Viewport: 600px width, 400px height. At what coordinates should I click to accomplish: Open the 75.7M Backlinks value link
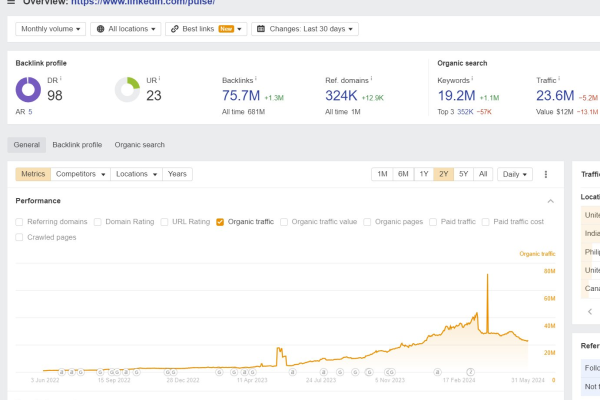[241, 96]
